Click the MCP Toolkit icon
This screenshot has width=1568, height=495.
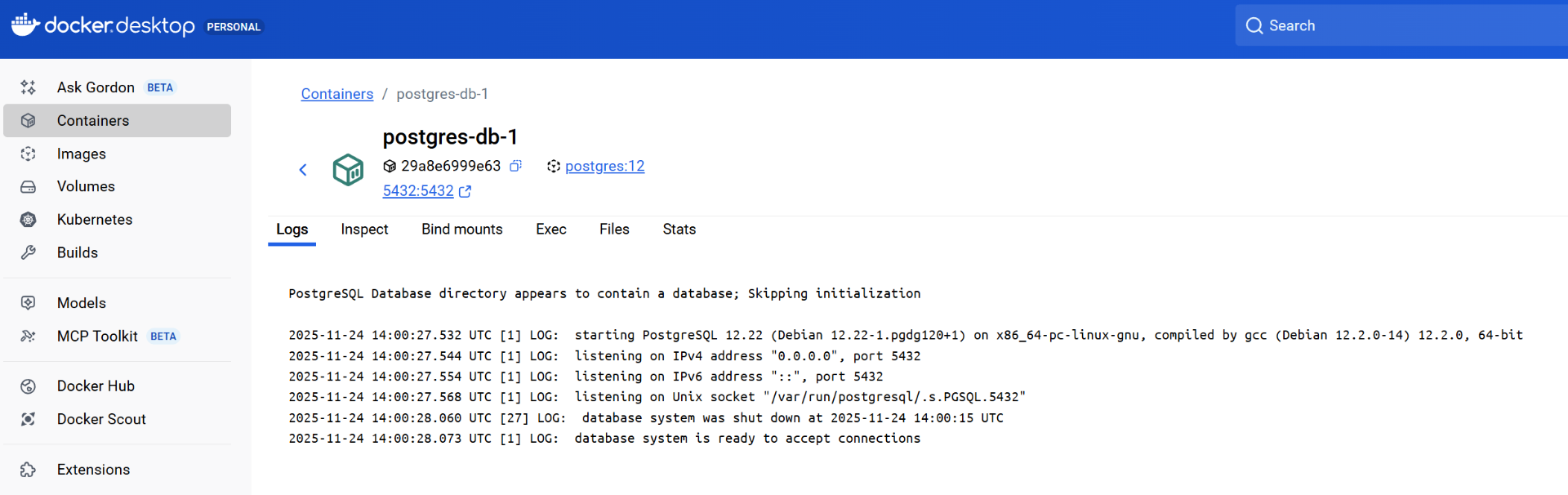coord(28,337)
